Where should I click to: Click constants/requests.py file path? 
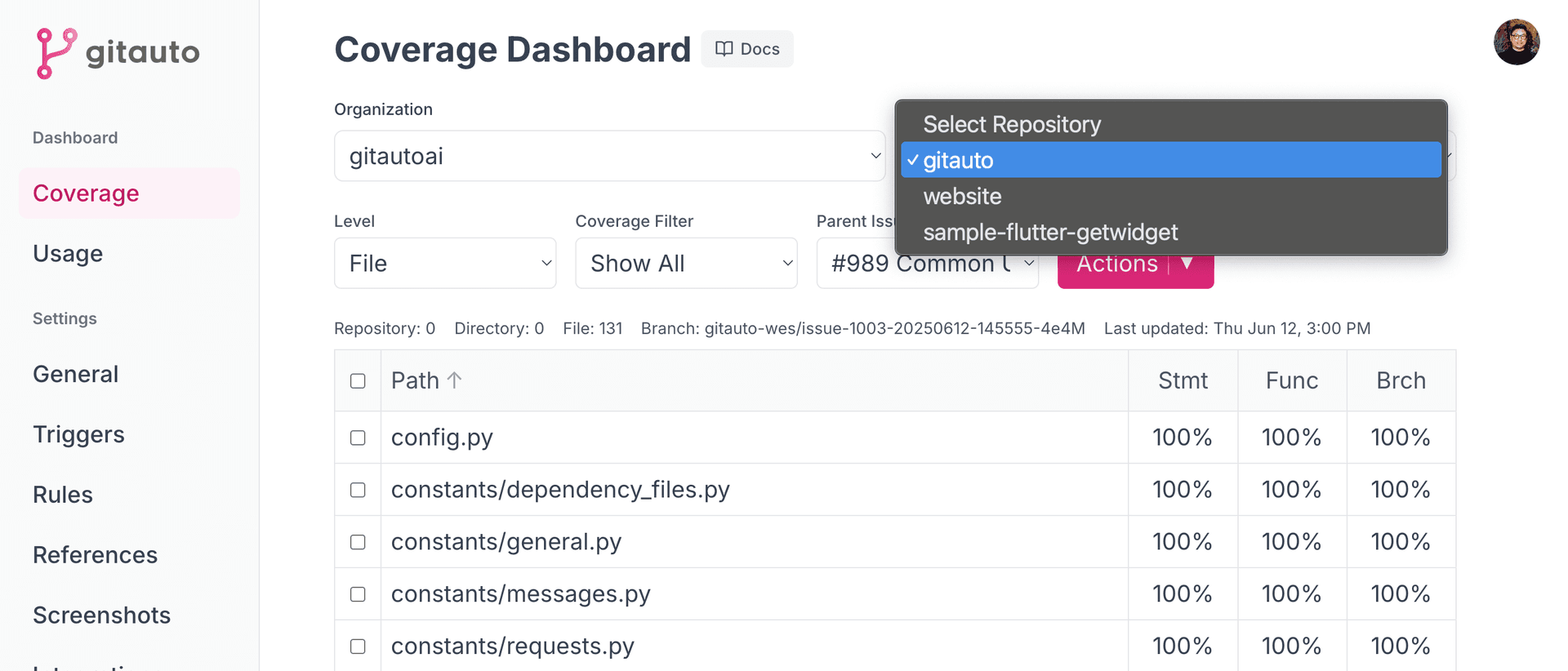pyautogui.click(x=513, y=647)
